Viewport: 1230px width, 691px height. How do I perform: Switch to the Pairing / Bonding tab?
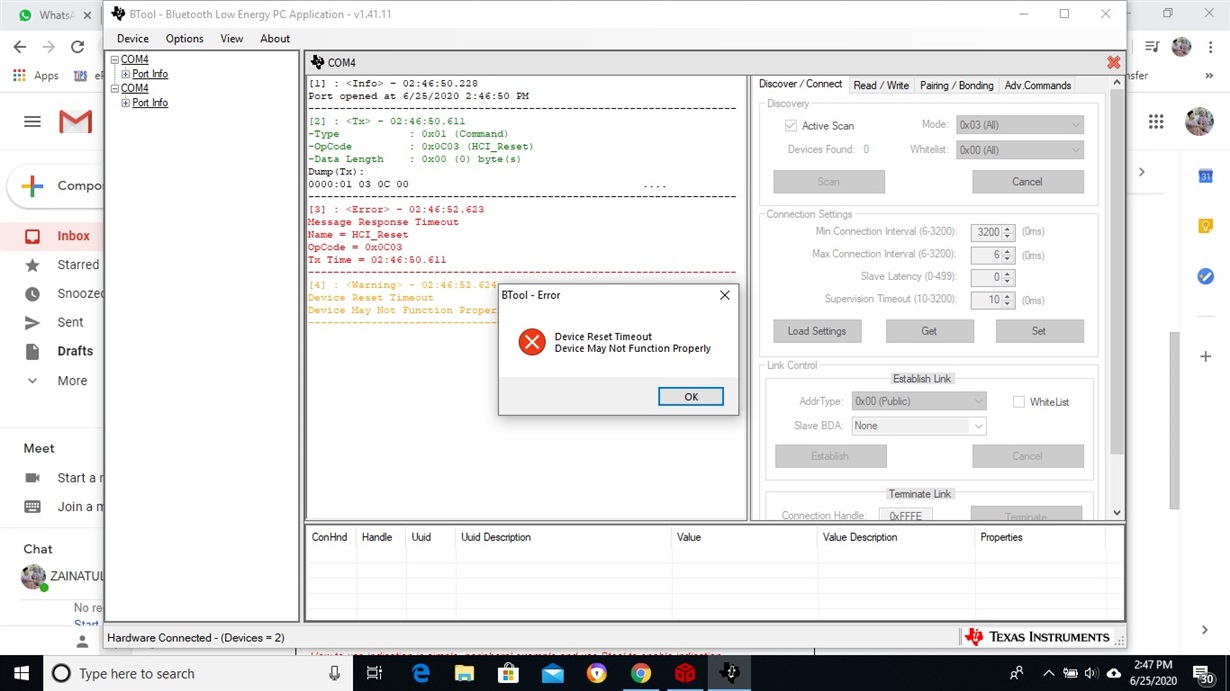point(955,85)
